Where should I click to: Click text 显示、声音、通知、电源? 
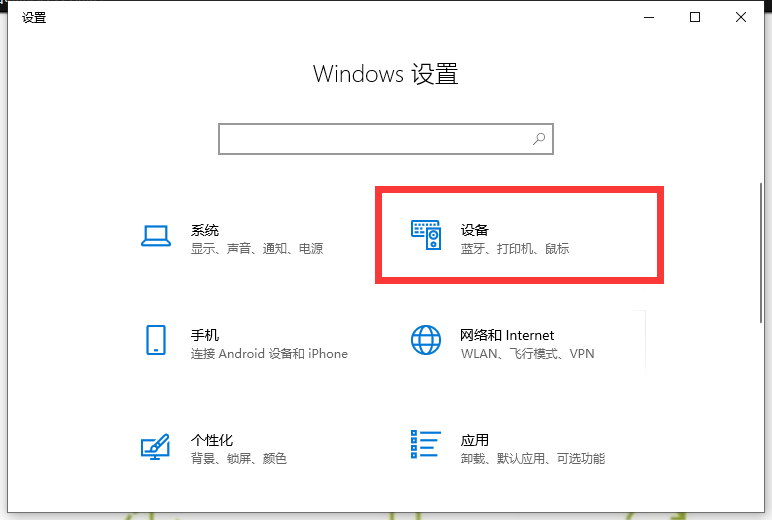click(x=257, y=249)
